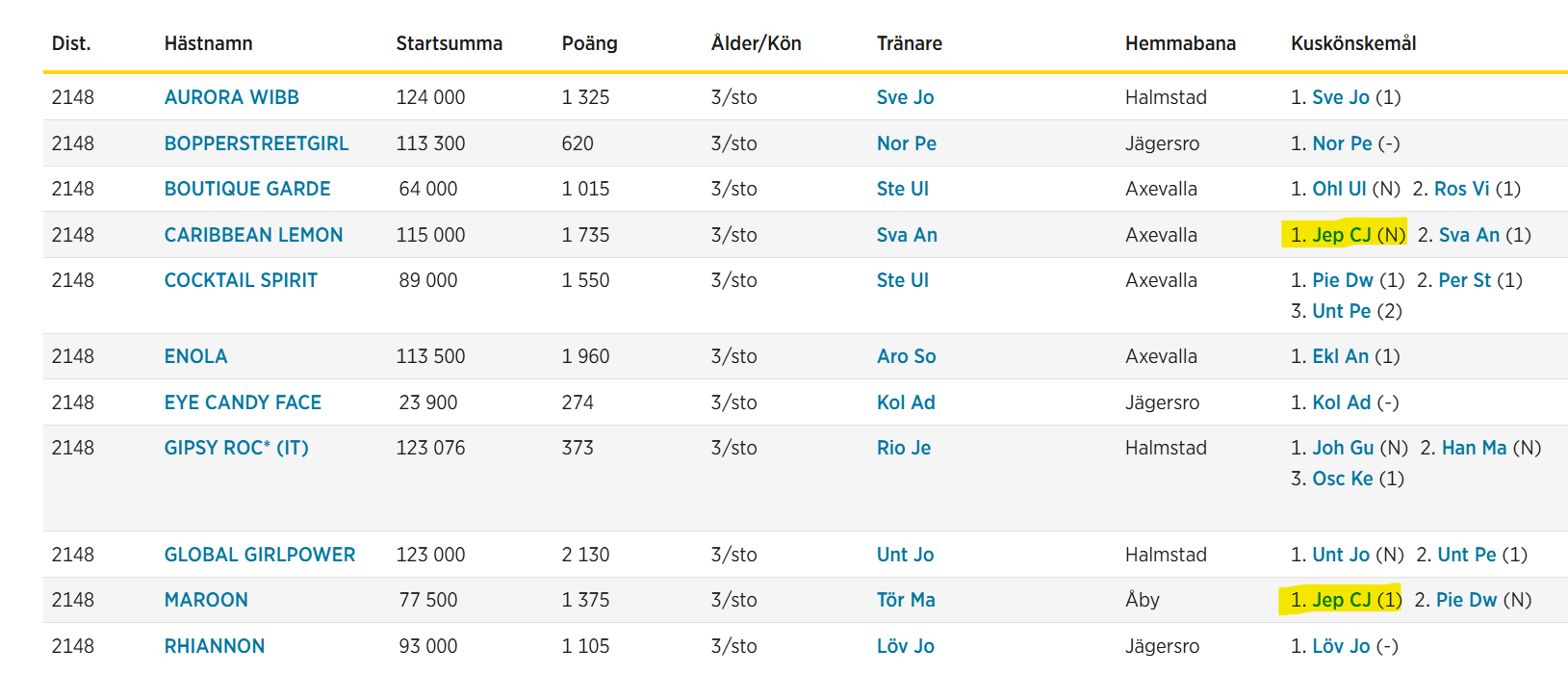Open the AURORA WIBB horse link
The width and height of the screenshot is (1568, 674).
point(231,97)
